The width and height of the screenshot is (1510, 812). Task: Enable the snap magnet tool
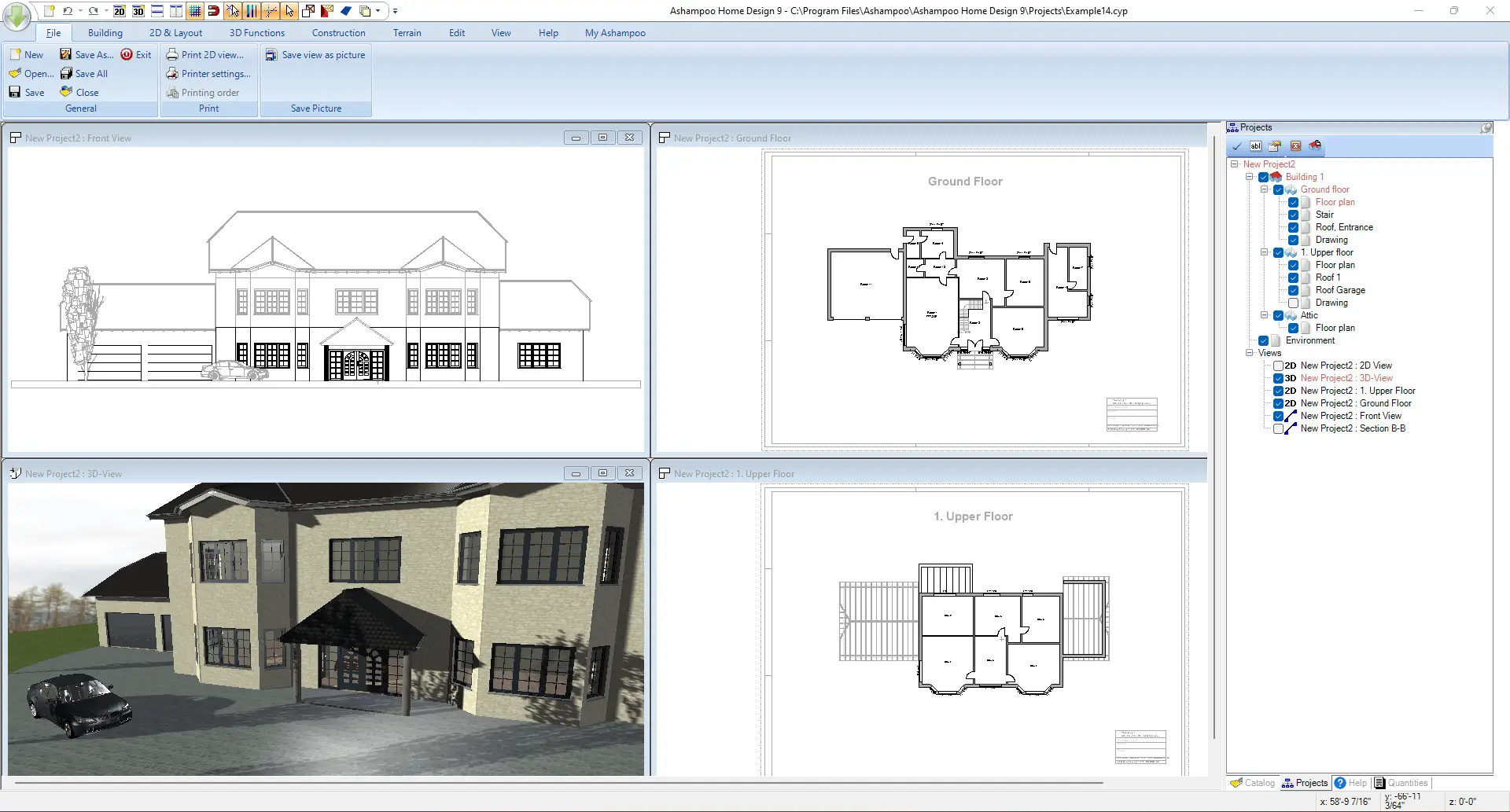click(x=212, y=12)
